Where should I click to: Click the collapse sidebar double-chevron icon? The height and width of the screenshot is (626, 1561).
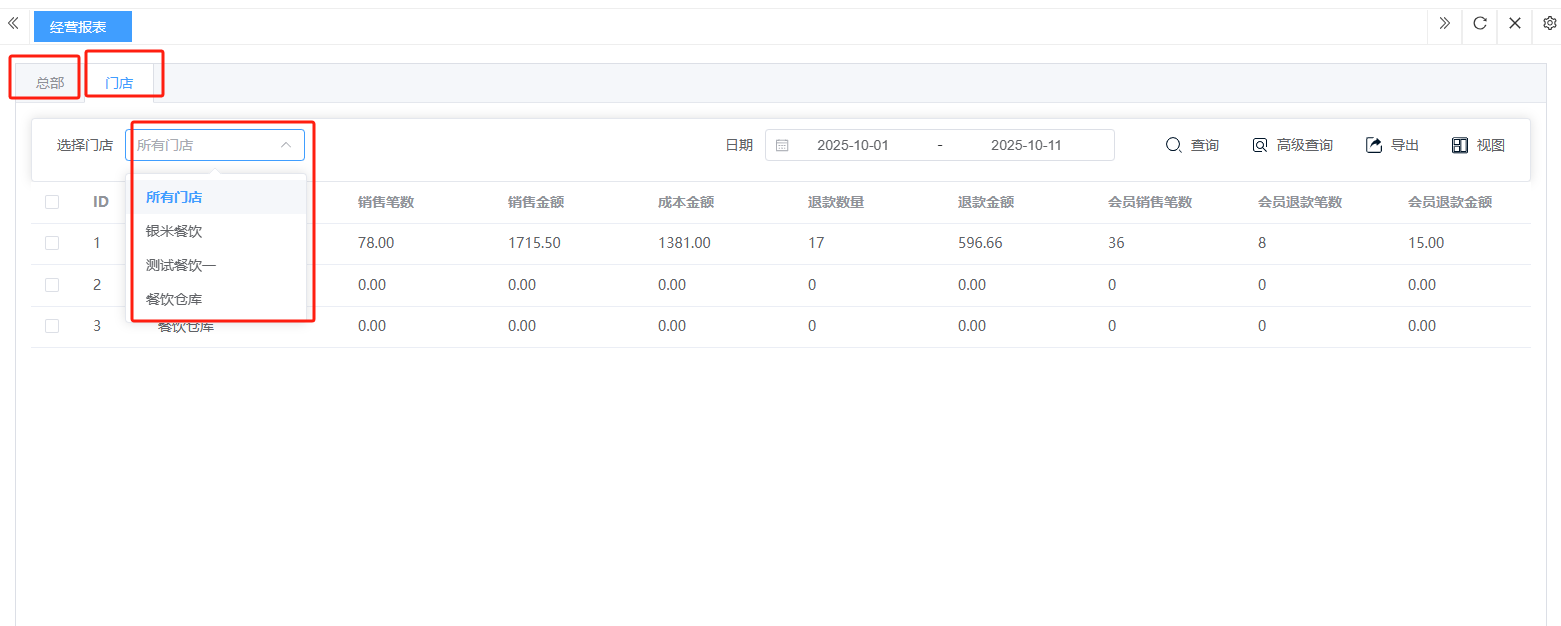click(x=13, y=23)
